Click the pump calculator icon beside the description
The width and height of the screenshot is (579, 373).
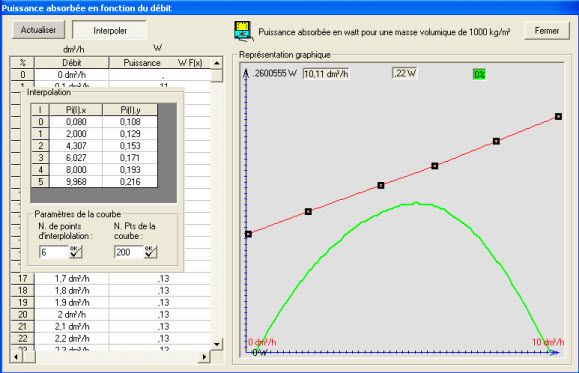[243, 31]
